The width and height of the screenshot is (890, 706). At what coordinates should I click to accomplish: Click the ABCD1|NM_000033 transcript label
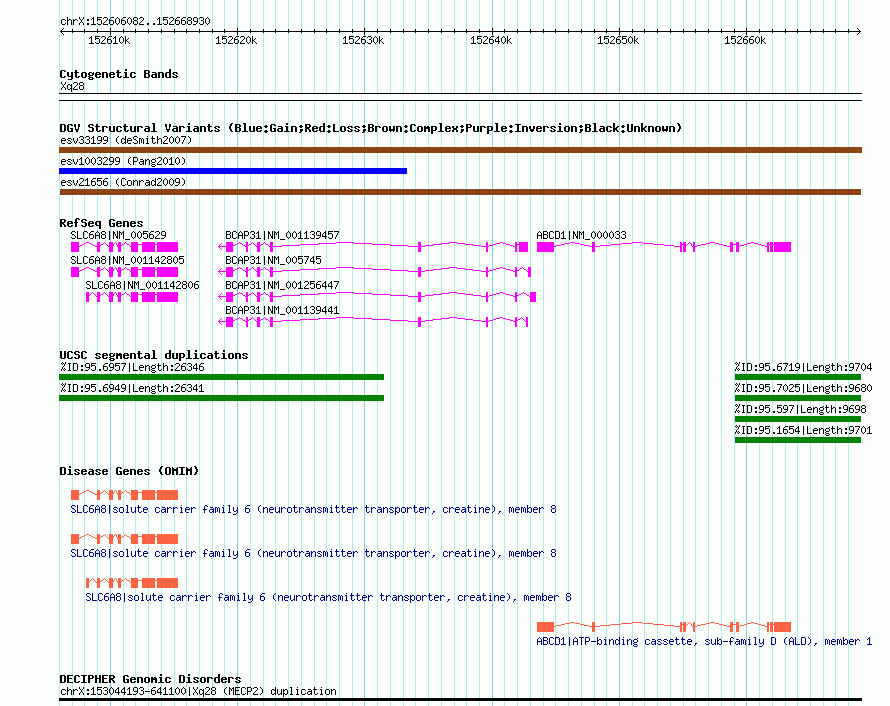pyautogui.click(x=581, y=235)
